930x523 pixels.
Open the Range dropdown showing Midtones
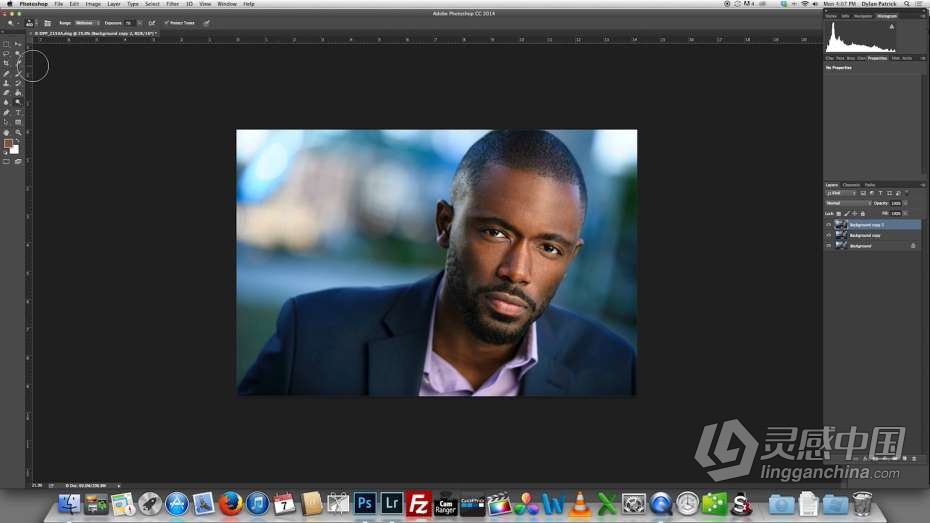coord(87,23)
